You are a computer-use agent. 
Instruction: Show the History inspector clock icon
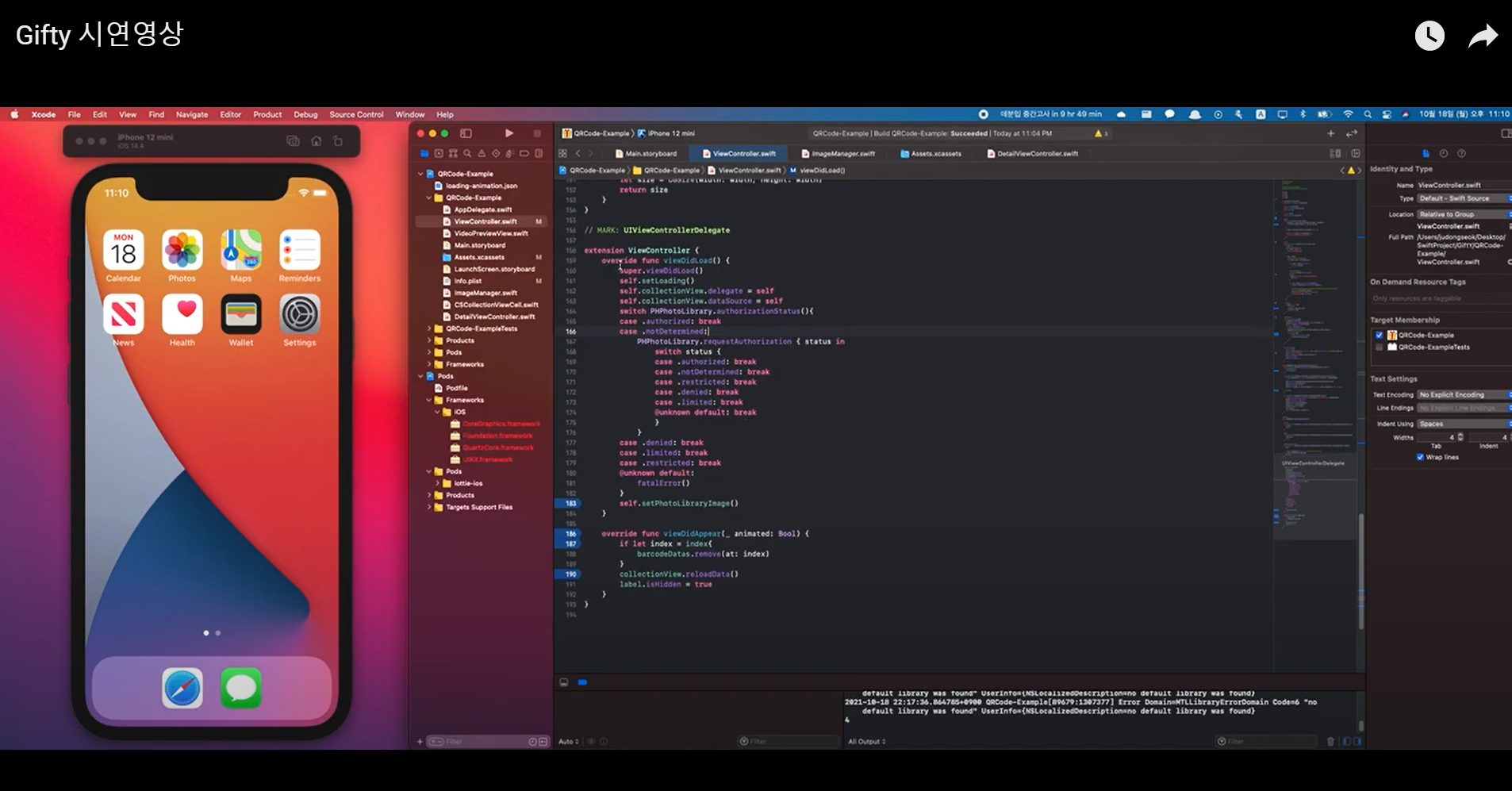[x=1444, y=154]
